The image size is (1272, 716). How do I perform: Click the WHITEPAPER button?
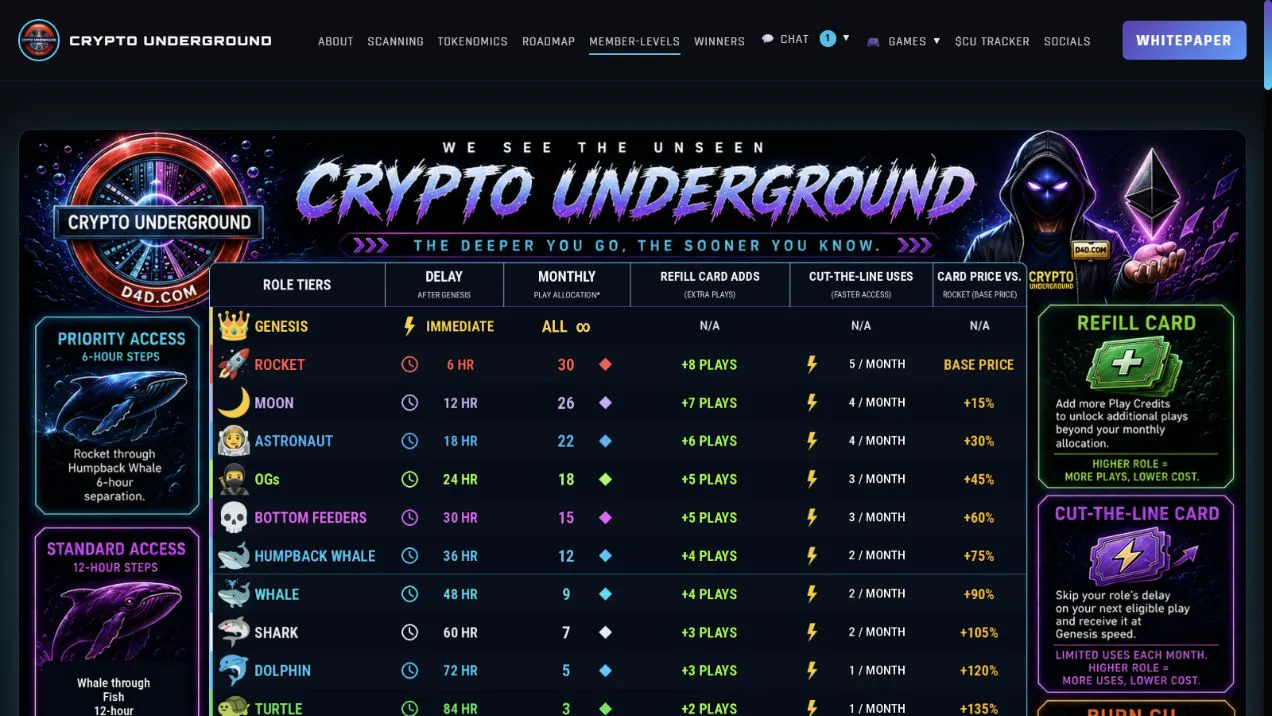pyautogui.click(x=1184, y=40)
